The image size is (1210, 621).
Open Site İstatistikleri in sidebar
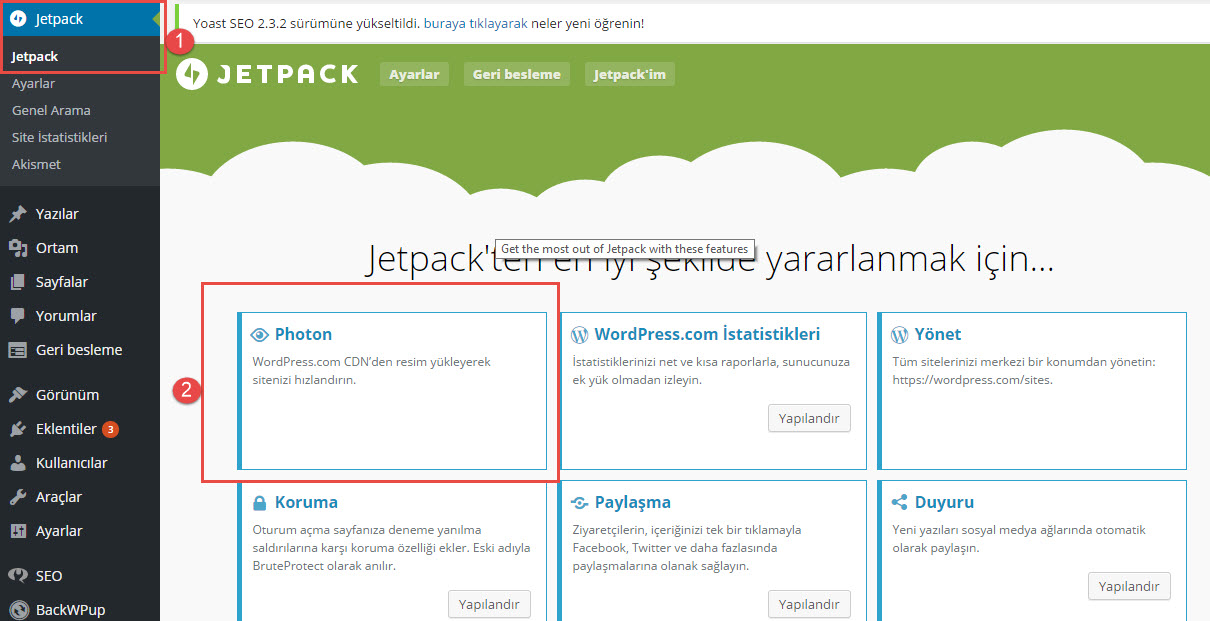click(59, 137)
